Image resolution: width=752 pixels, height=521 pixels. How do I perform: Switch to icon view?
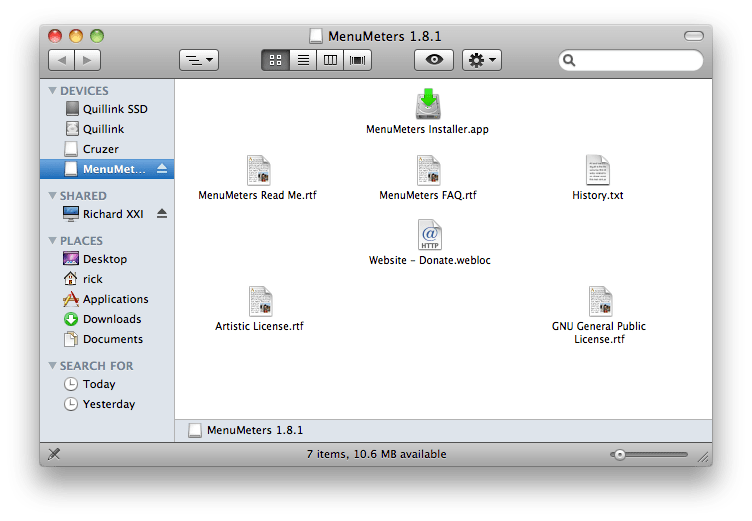coord(275,60)
